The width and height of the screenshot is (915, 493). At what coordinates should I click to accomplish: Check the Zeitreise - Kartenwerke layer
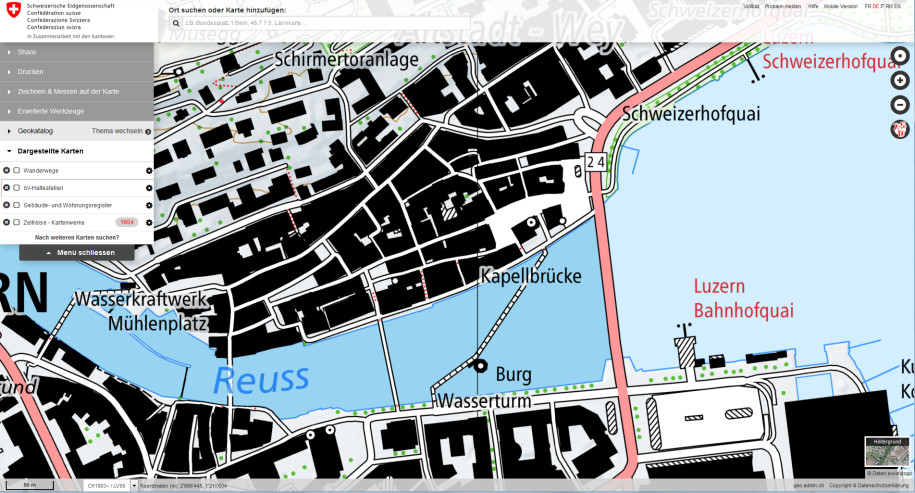click(17, 222)
